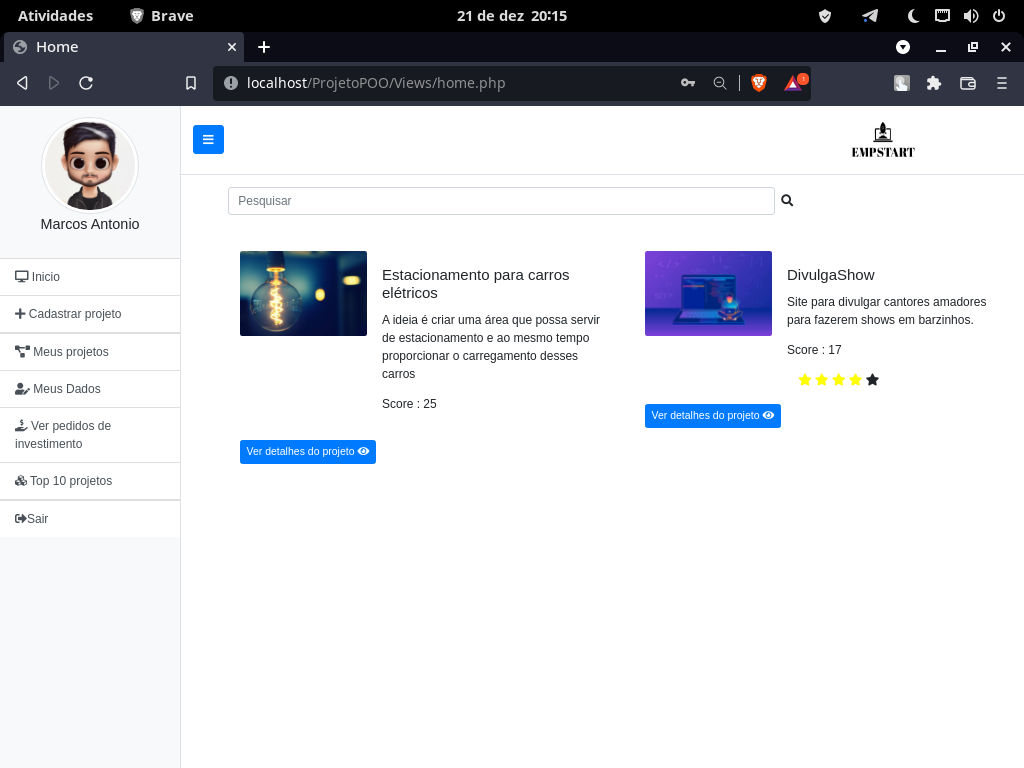Open the Inicio sidebar item
This screenshot has width=1024, height=768.
point(90,277)
